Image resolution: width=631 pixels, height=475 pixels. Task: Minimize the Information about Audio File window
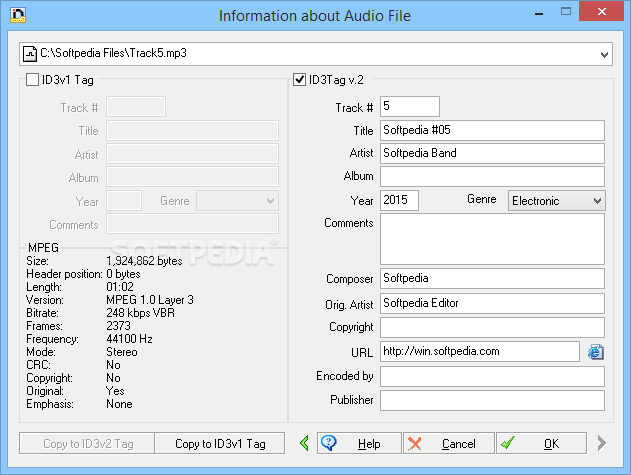tap(539, 13)
